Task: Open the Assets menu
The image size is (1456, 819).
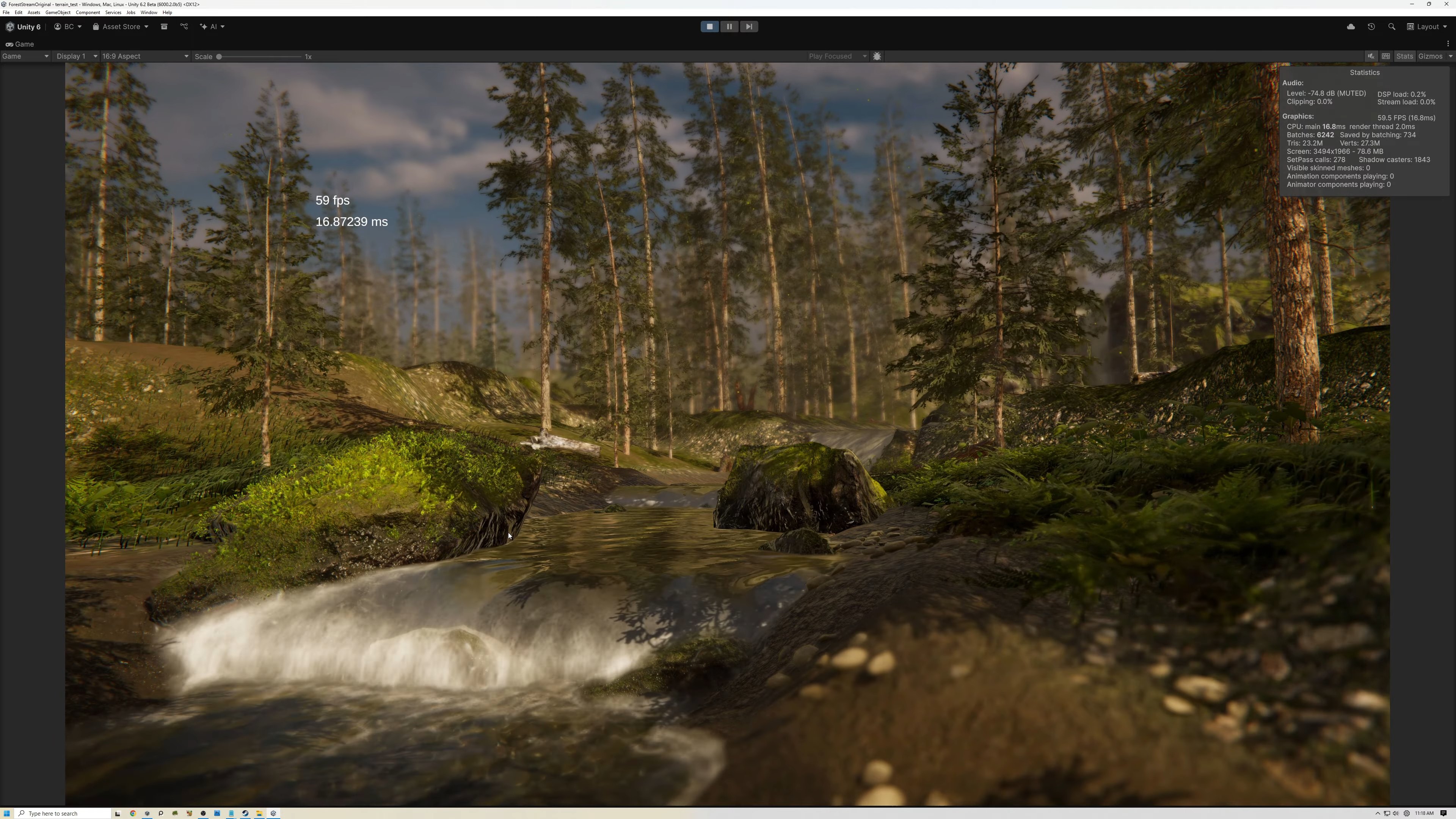Action: (34, 13)
